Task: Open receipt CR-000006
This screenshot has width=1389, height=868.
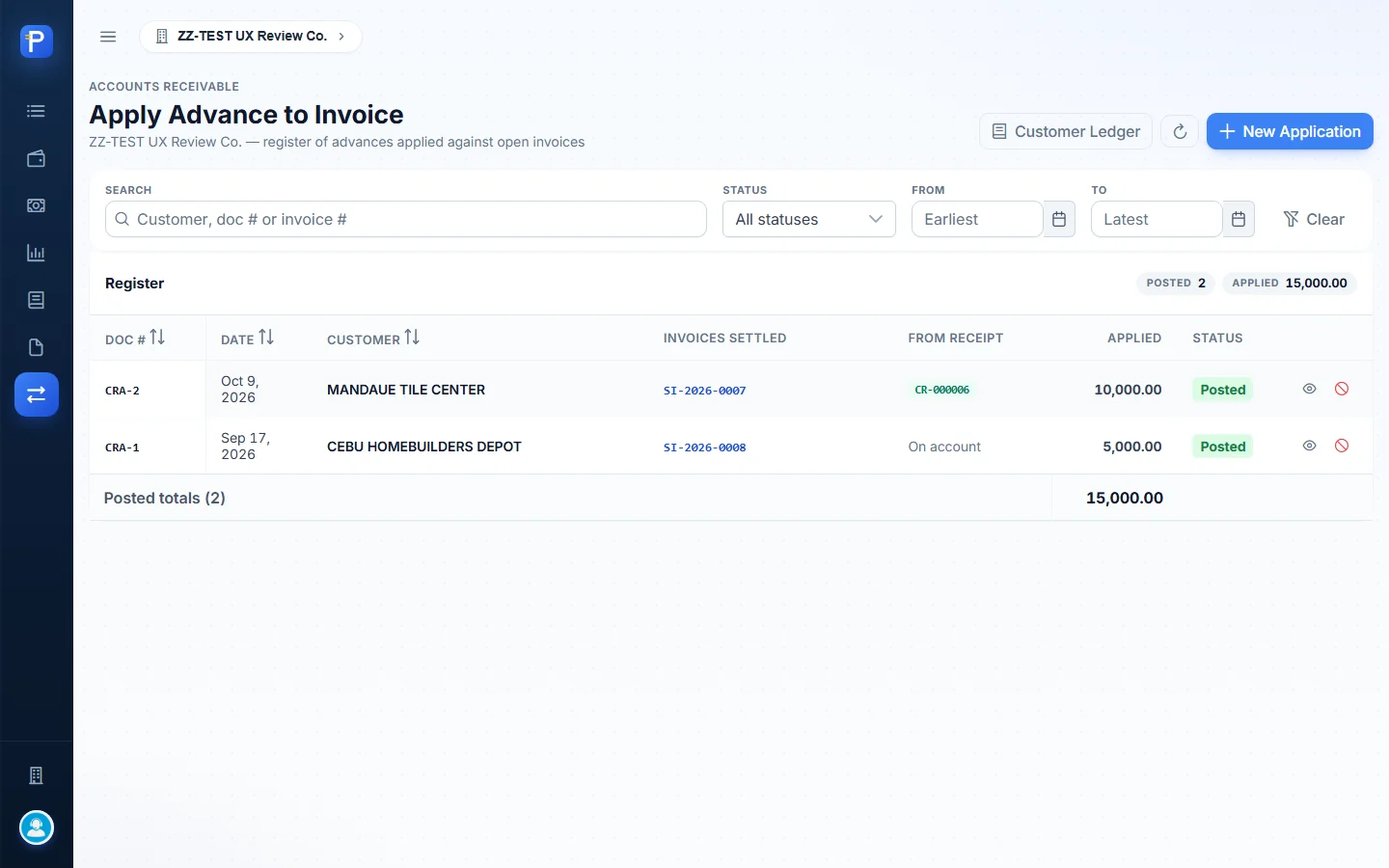Action: tap(942, 390)
